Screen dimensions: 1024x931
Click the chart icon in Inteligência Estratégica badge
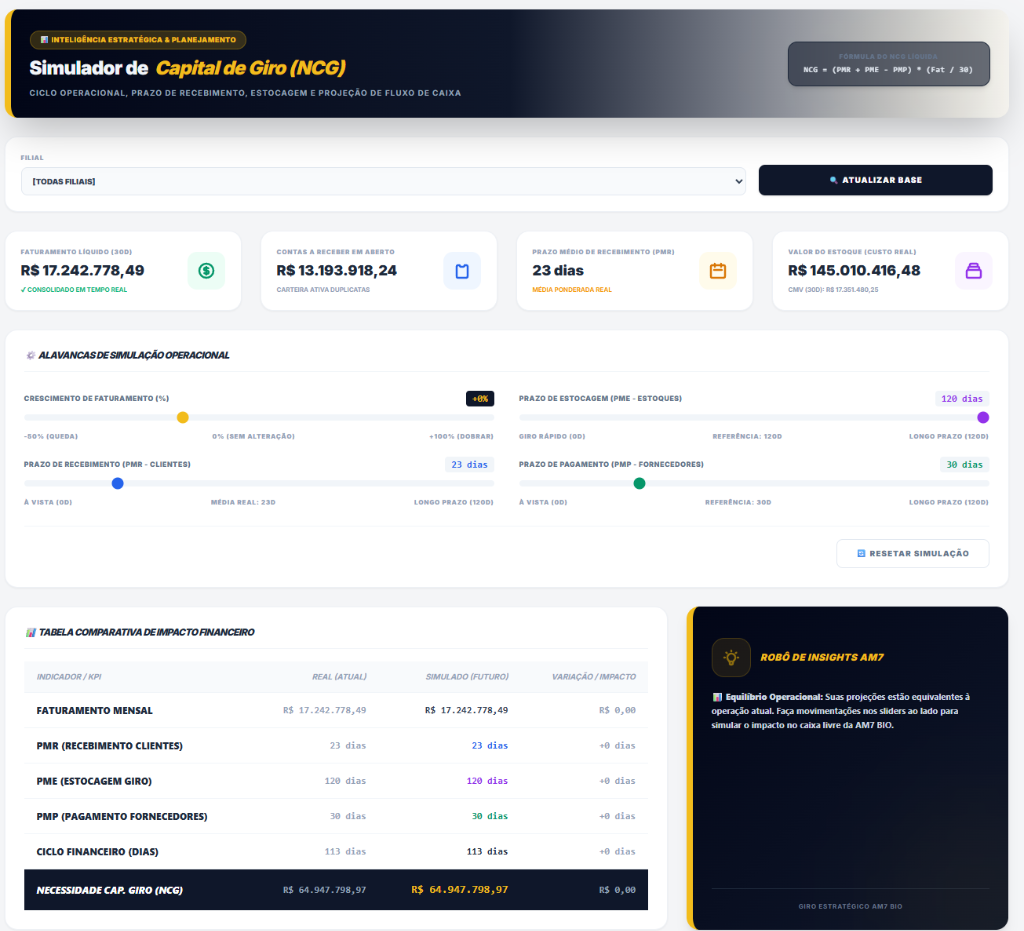(44, 40)
